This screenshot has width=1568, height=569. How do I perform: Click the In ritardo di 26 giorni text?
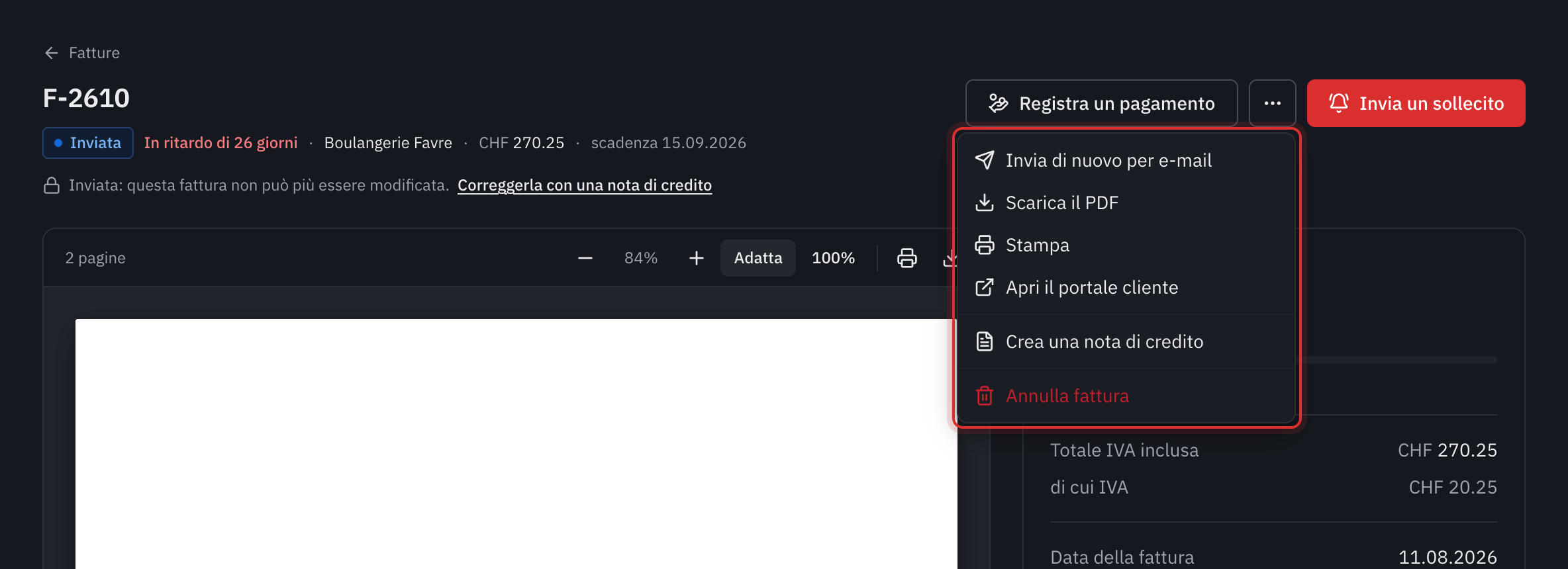(x=221, y=143)
